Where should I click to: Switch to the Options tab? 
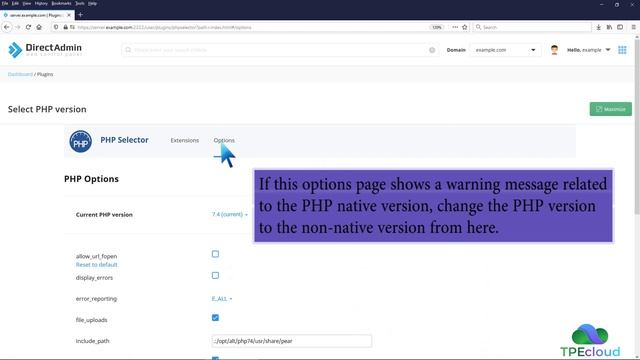[224, 140]
